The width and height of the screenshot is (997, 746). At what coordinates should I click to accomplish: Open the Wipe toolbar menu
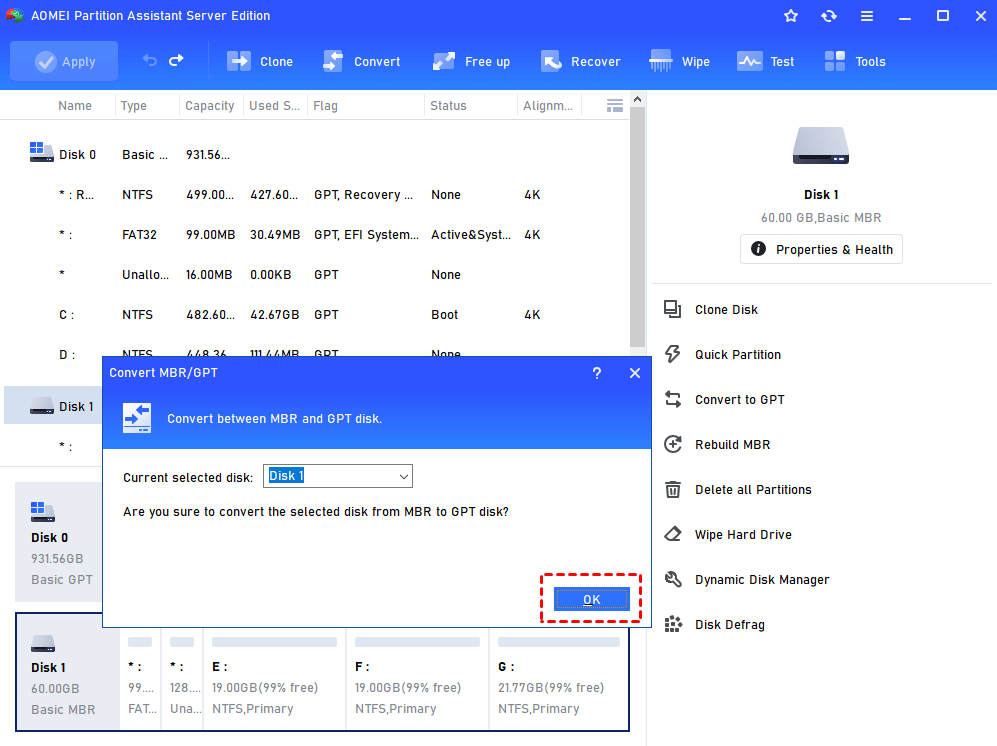679,62
